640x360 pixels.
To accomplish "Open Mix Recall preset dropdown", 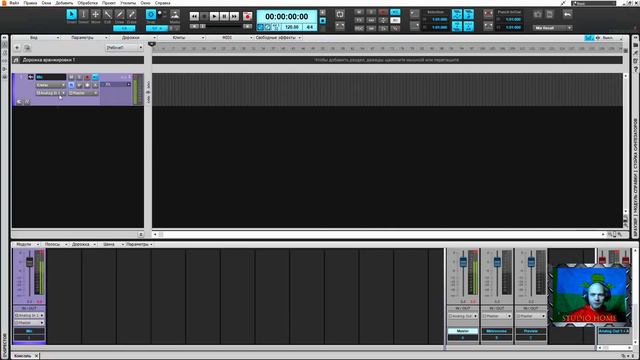I will coord(553,28).
